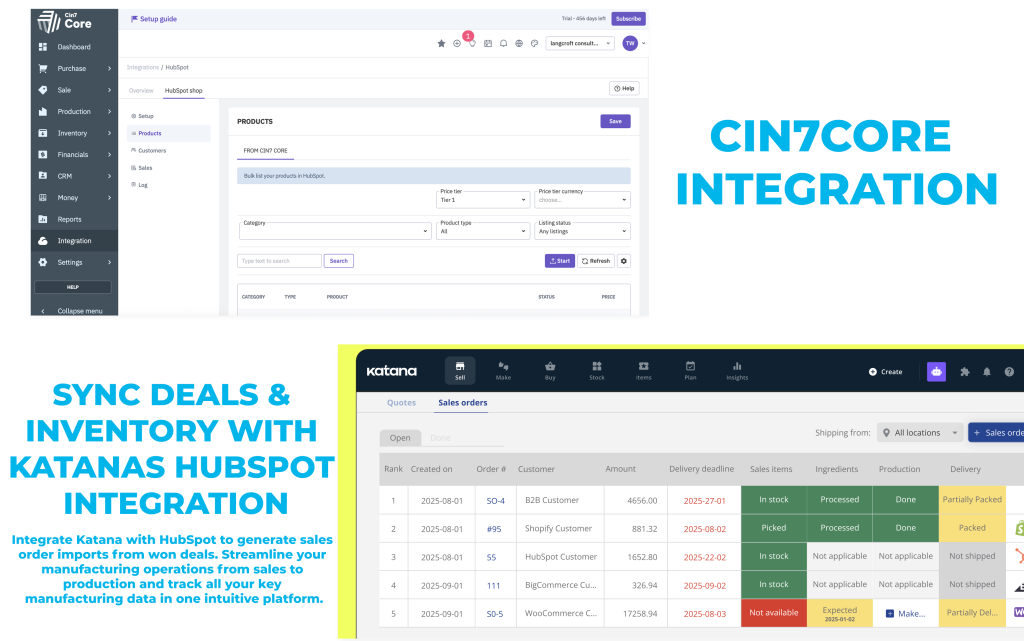Open the langcroft consult organization dropdown
The width and height of the screenshot is (1024, 641).
click(x=580, y=44)
